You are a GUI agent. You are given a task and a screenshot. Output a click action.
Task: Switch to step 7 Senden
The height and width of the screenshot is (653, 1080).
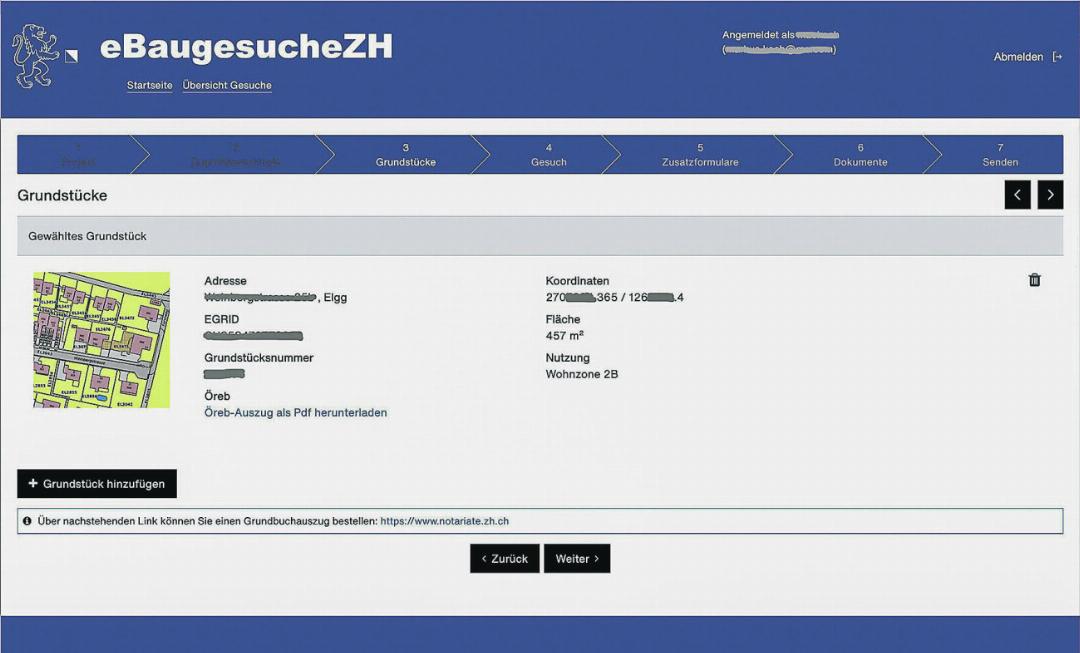click(x=1000, y=155)
